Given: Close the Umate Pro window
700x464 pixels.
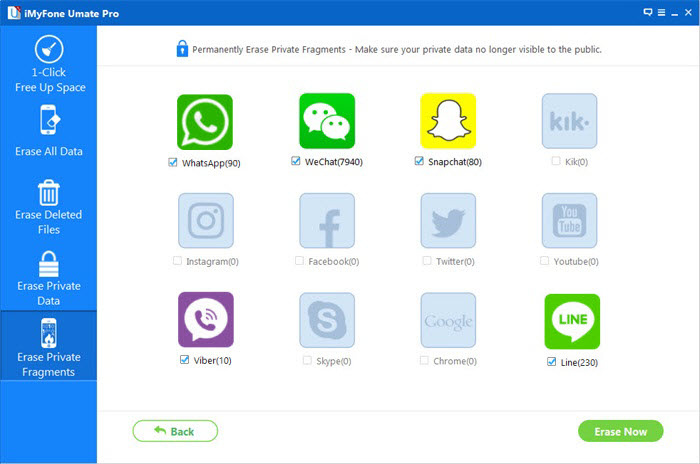Looking at the screenshot, I should tap(688, 13).
